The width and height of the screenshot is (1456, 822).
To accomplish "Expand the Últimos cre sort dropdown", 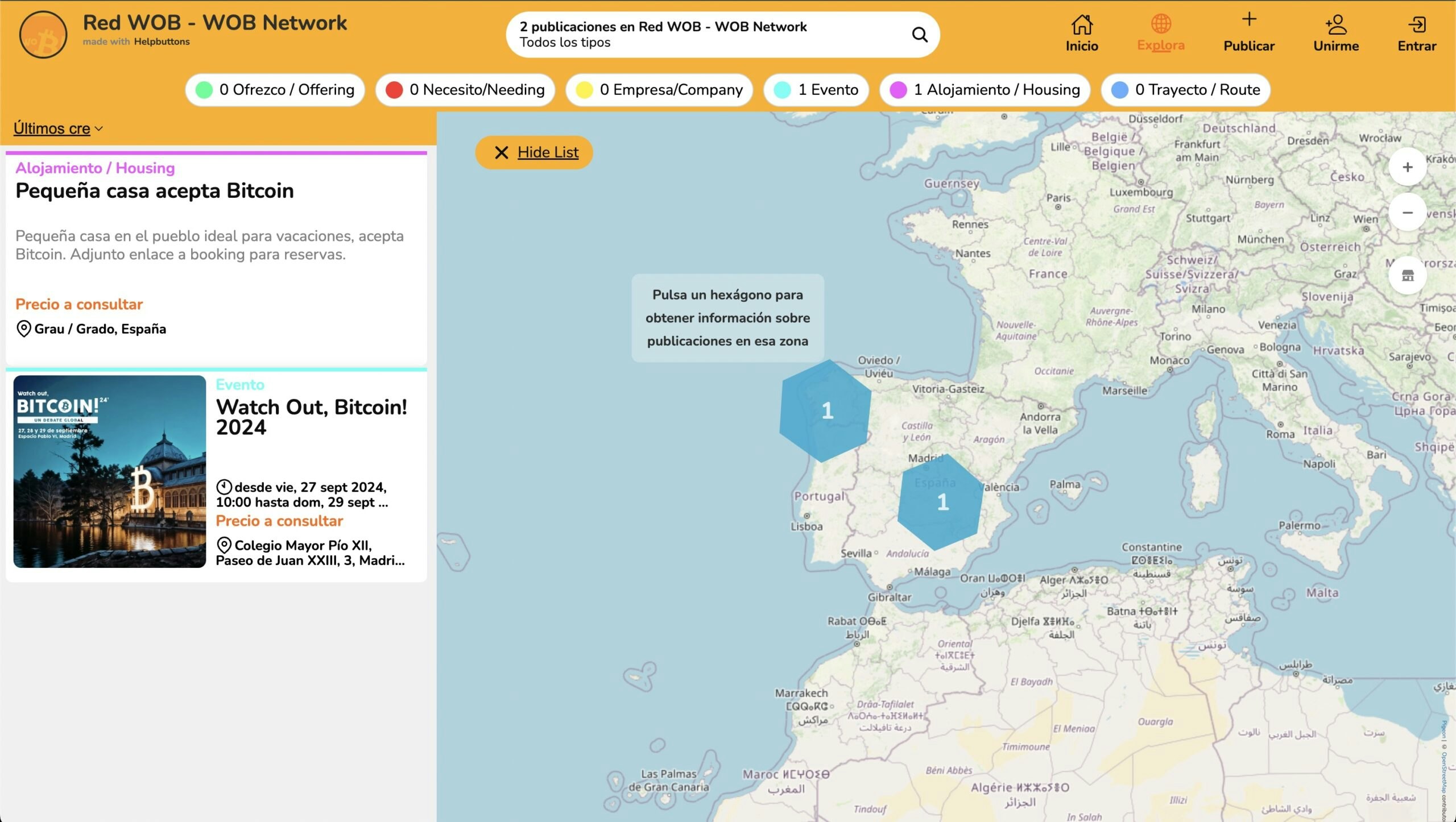I will [x=58, y=128].
